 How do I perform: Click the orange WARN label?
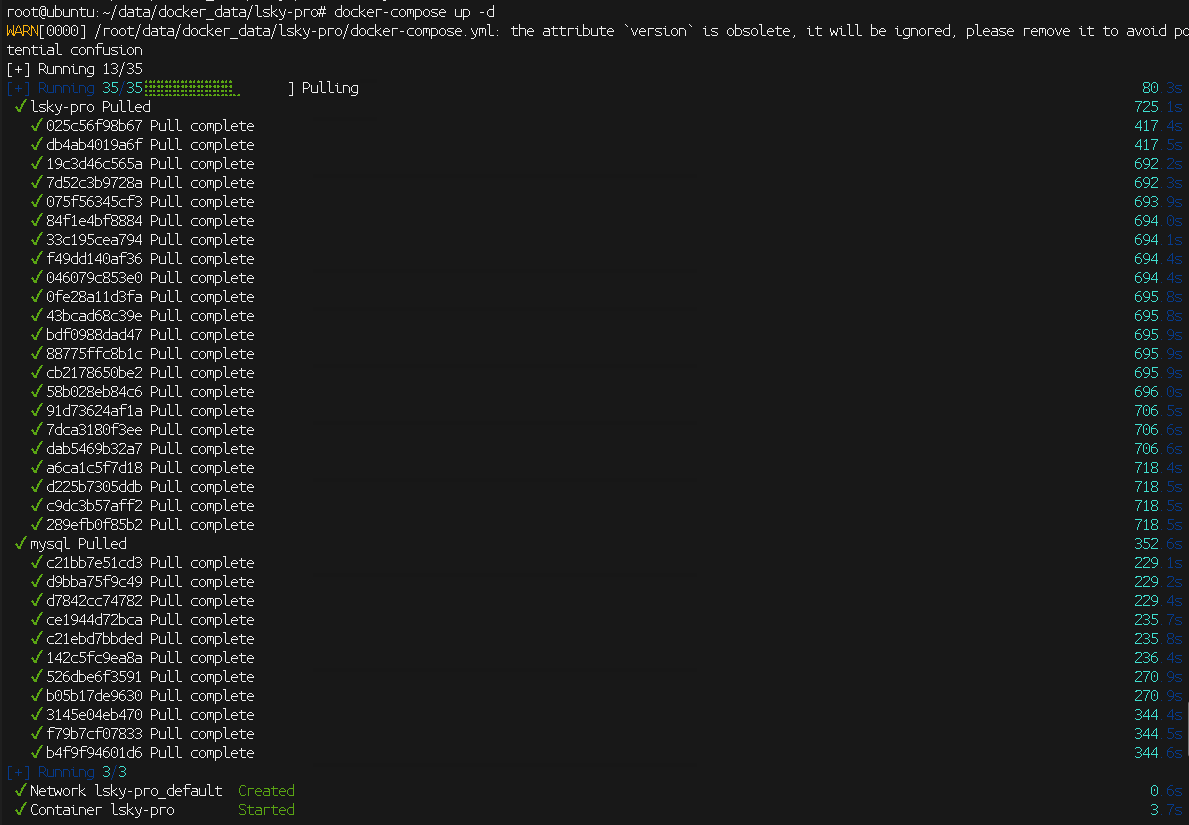[x=22, y=31]
